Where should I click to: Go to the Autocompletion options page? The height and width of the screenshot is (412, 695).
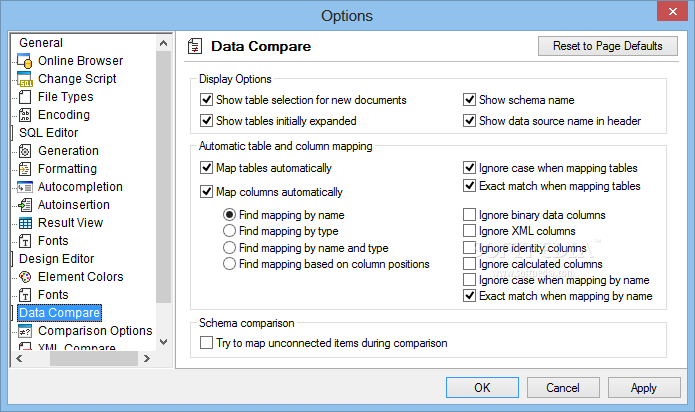click(x=80, y=187)
